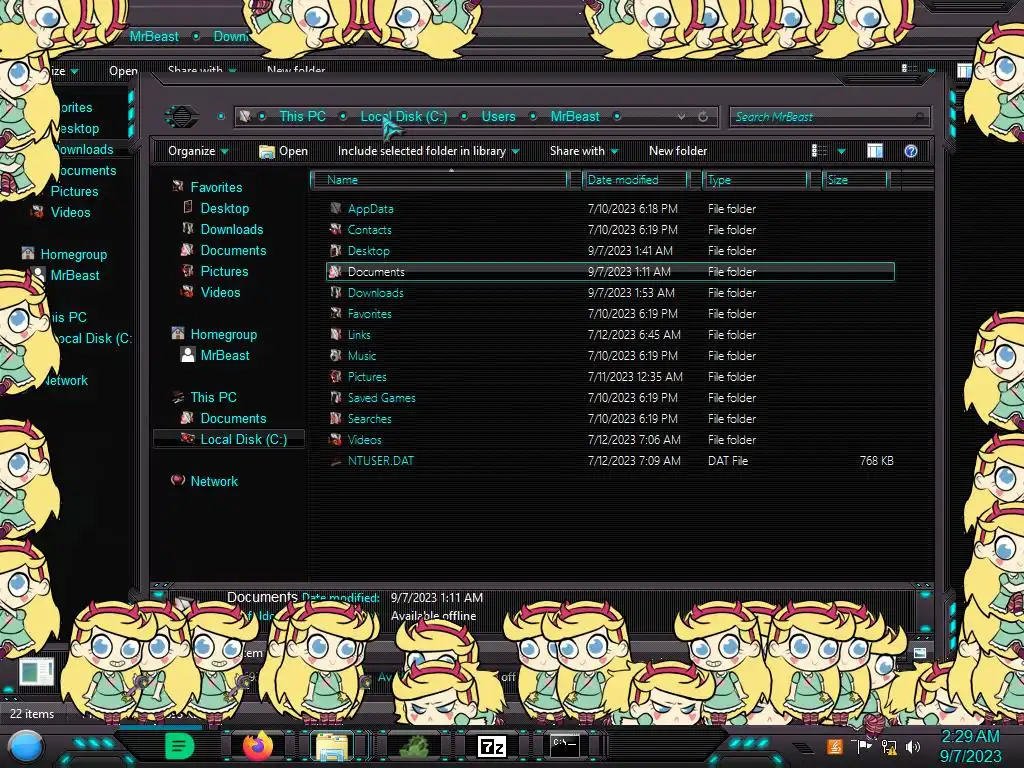Select the Links folder icon
This screenshot has height=768, width=1024.
(x=336, y=334)
